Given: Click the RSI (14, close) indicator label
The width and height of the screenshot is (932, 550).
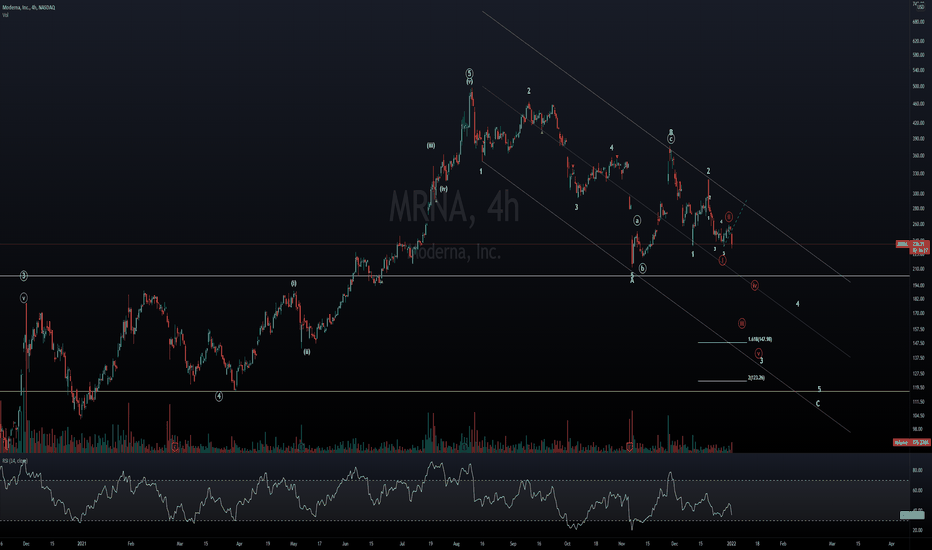Looking at the screenshot, I should (14, 461).
